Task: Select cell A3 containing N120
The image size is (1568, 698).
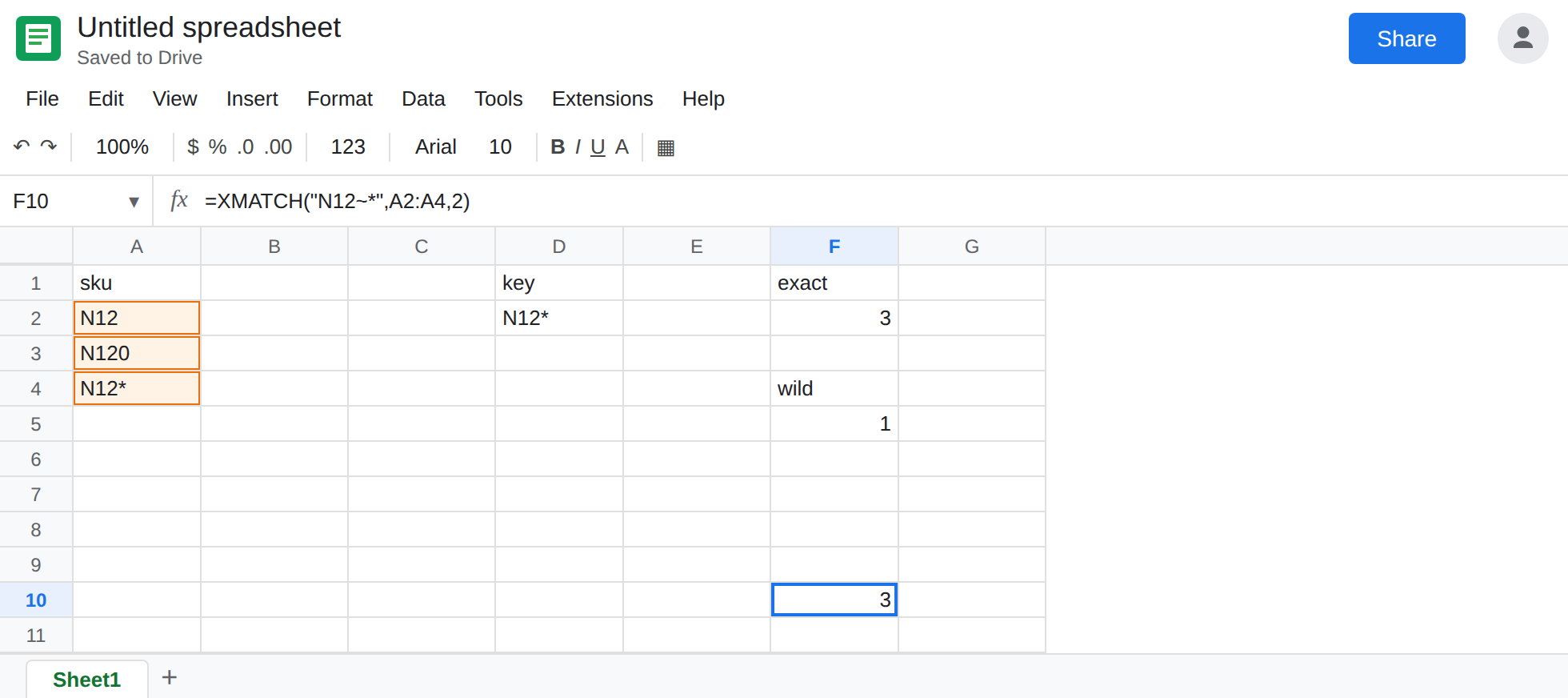Action: coord(137,353)
